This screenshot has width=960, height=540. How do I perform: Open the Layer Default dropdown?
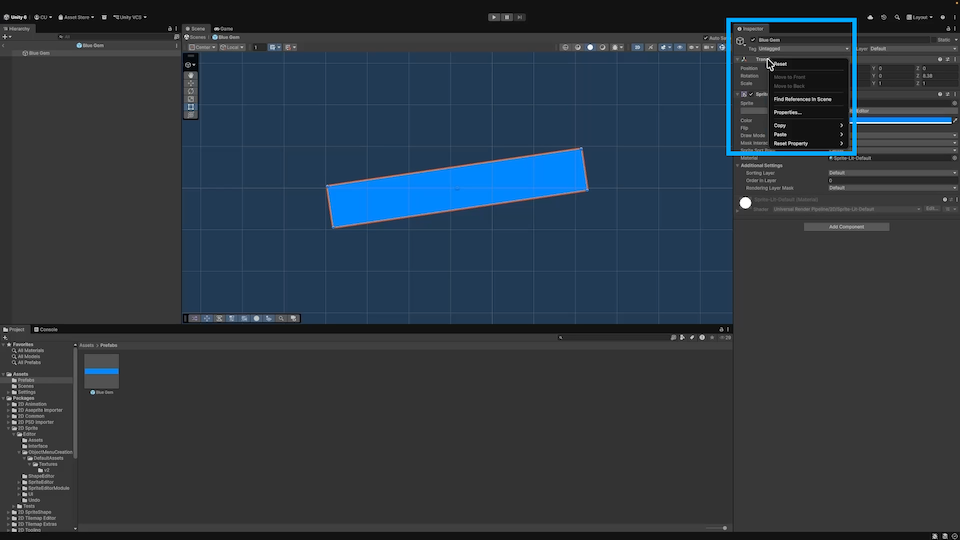(913, 49)
